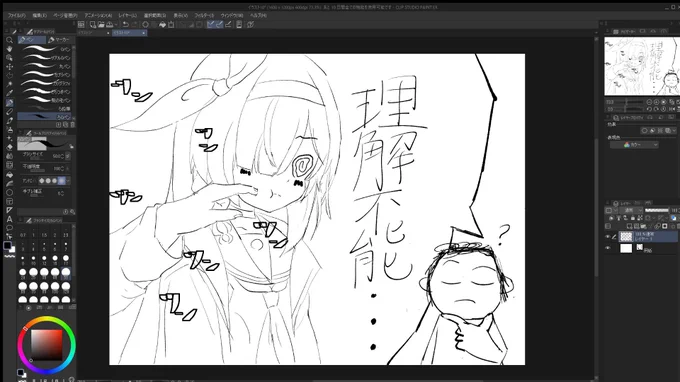Select the Eyedropper tool

(x=9, y=93)
